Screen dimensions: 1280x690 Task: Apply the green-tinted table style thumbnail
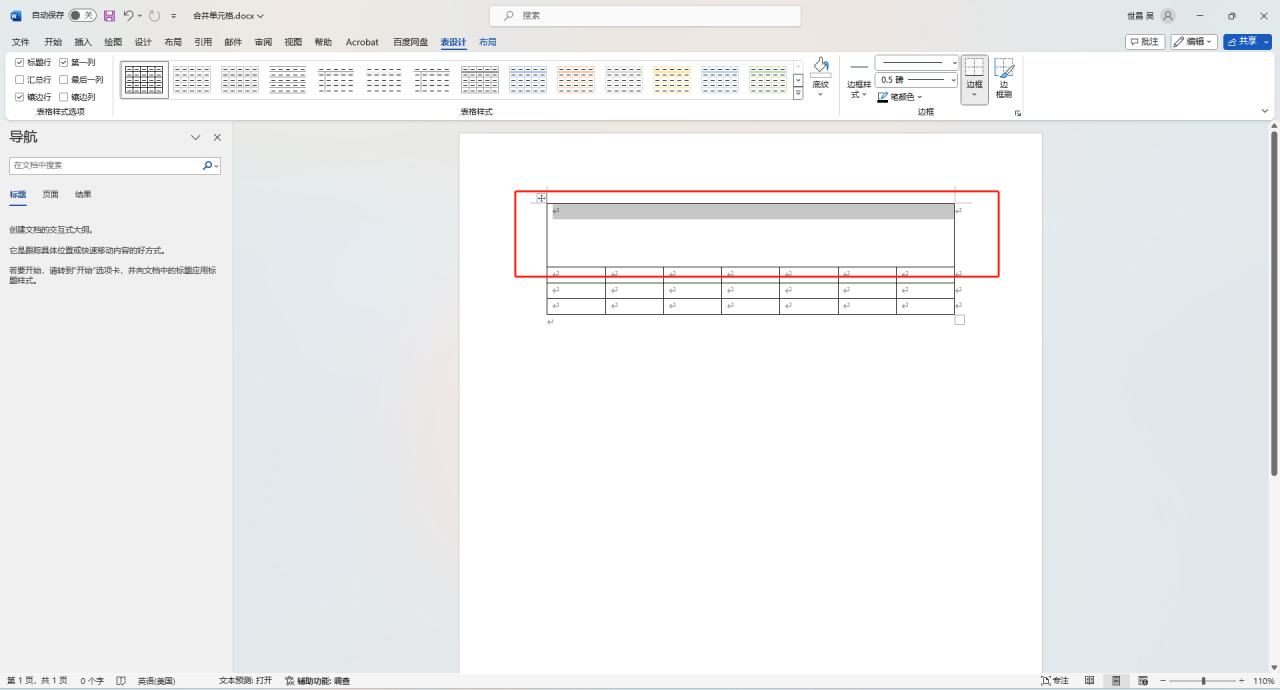coord(768,79)
